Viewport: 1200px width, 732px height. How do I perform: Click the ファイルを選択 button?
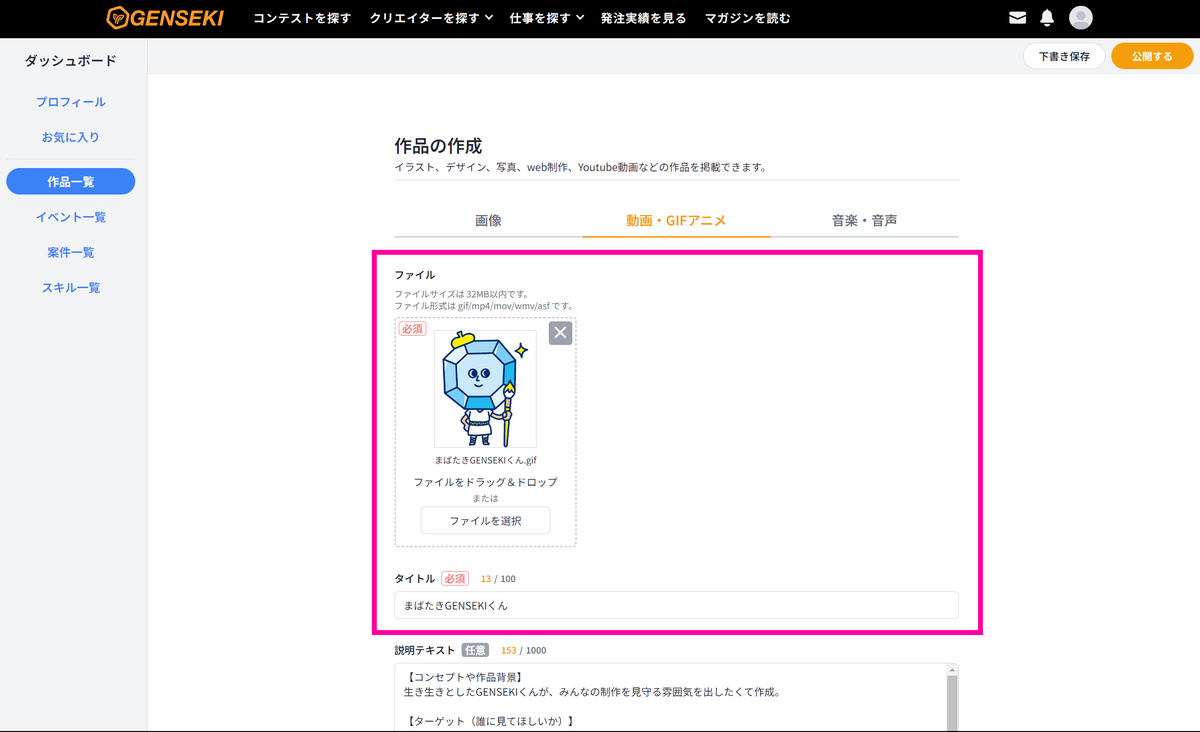[x=485, y=521]
